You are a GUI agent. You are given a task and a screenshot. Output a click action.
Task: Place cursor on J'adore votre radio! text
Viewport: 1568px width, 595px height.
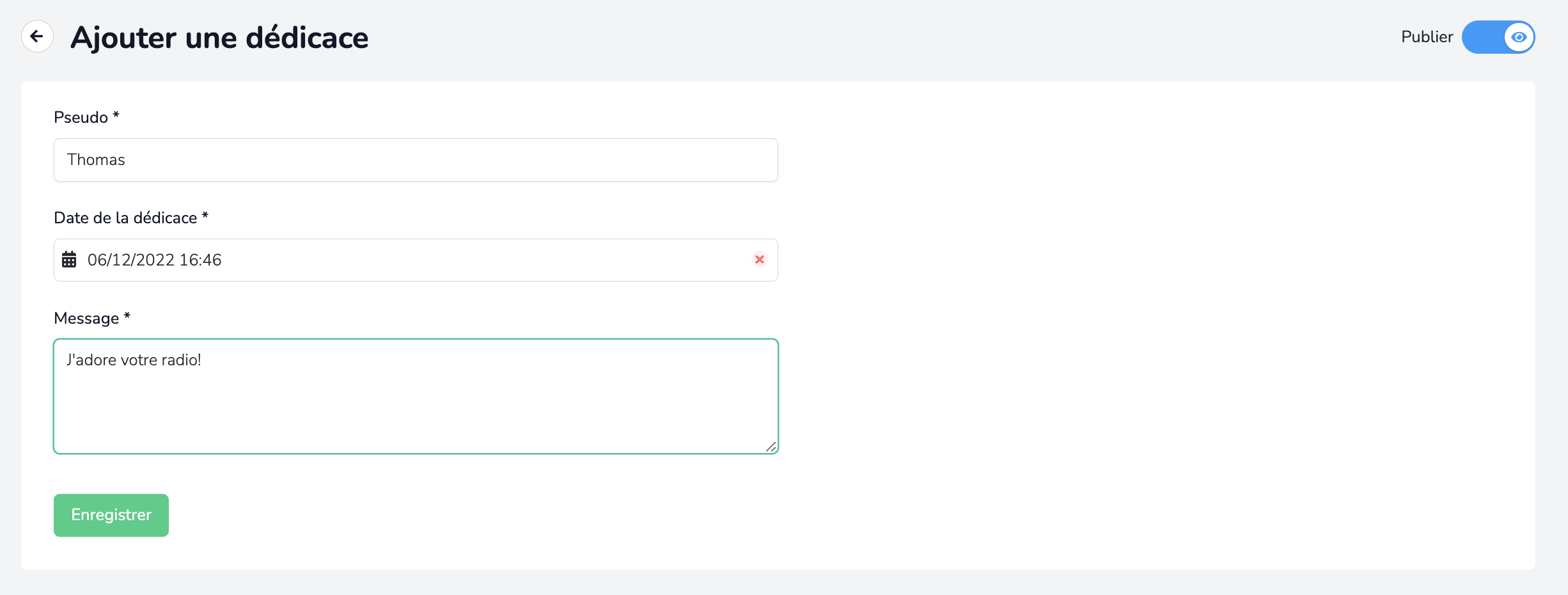(134, 360)
